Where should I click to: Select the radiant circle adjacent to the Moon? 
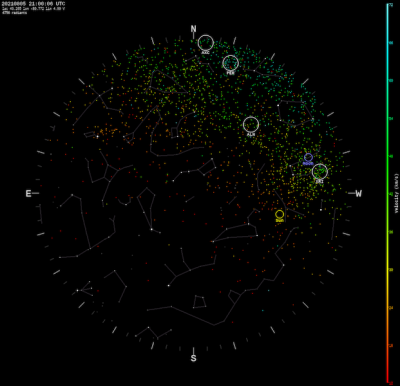320,172
